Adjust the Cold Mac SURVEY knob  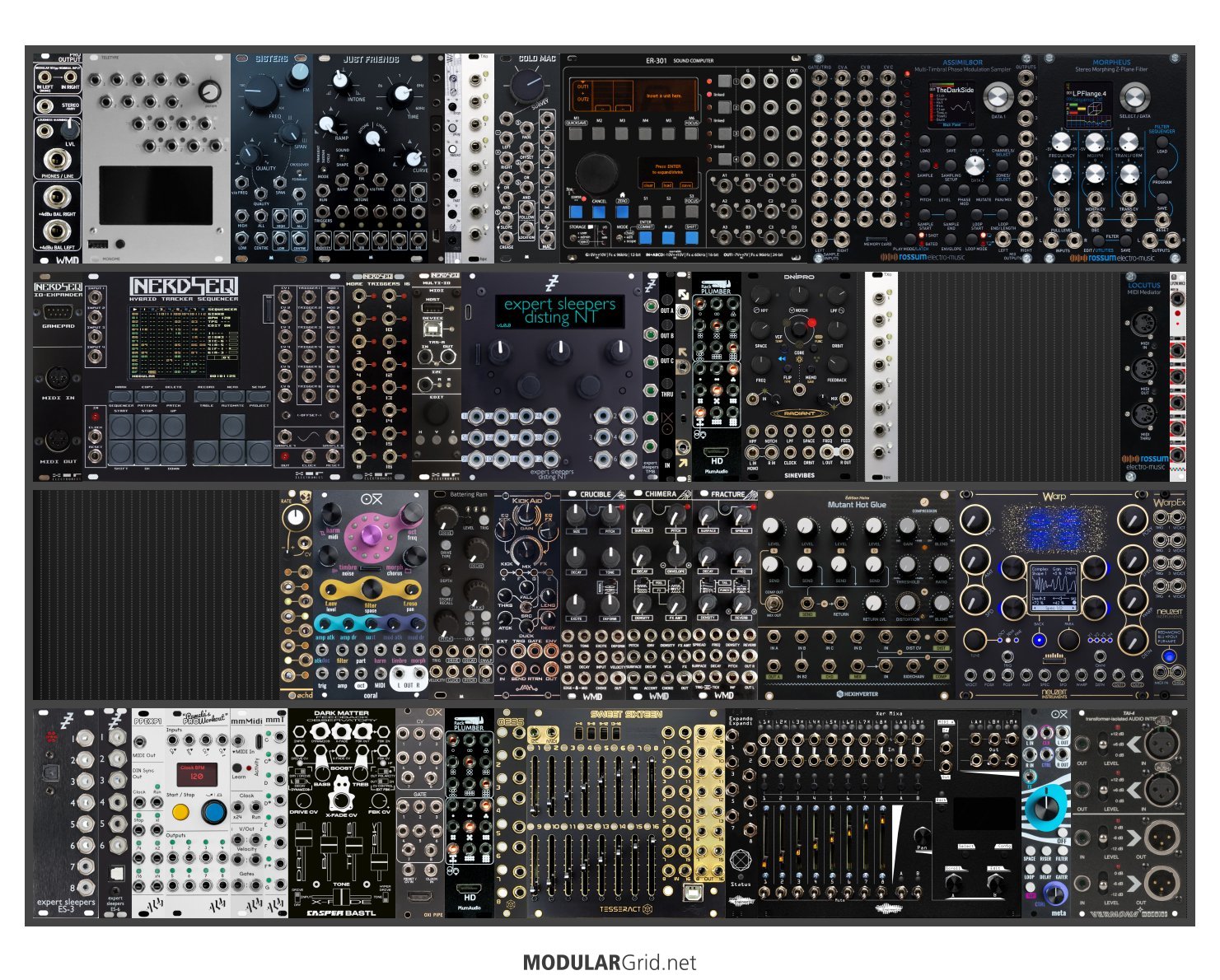[x=527, y=86]
